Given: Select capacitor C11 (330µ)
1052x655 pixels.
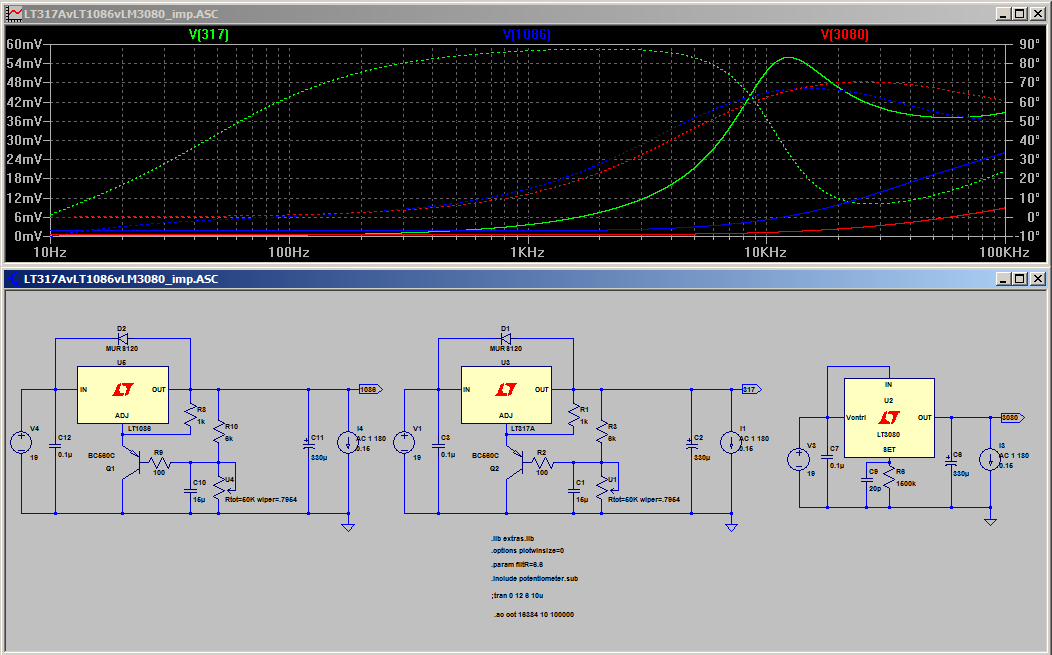Looking at the screenshot, I should tap(309, 446).
